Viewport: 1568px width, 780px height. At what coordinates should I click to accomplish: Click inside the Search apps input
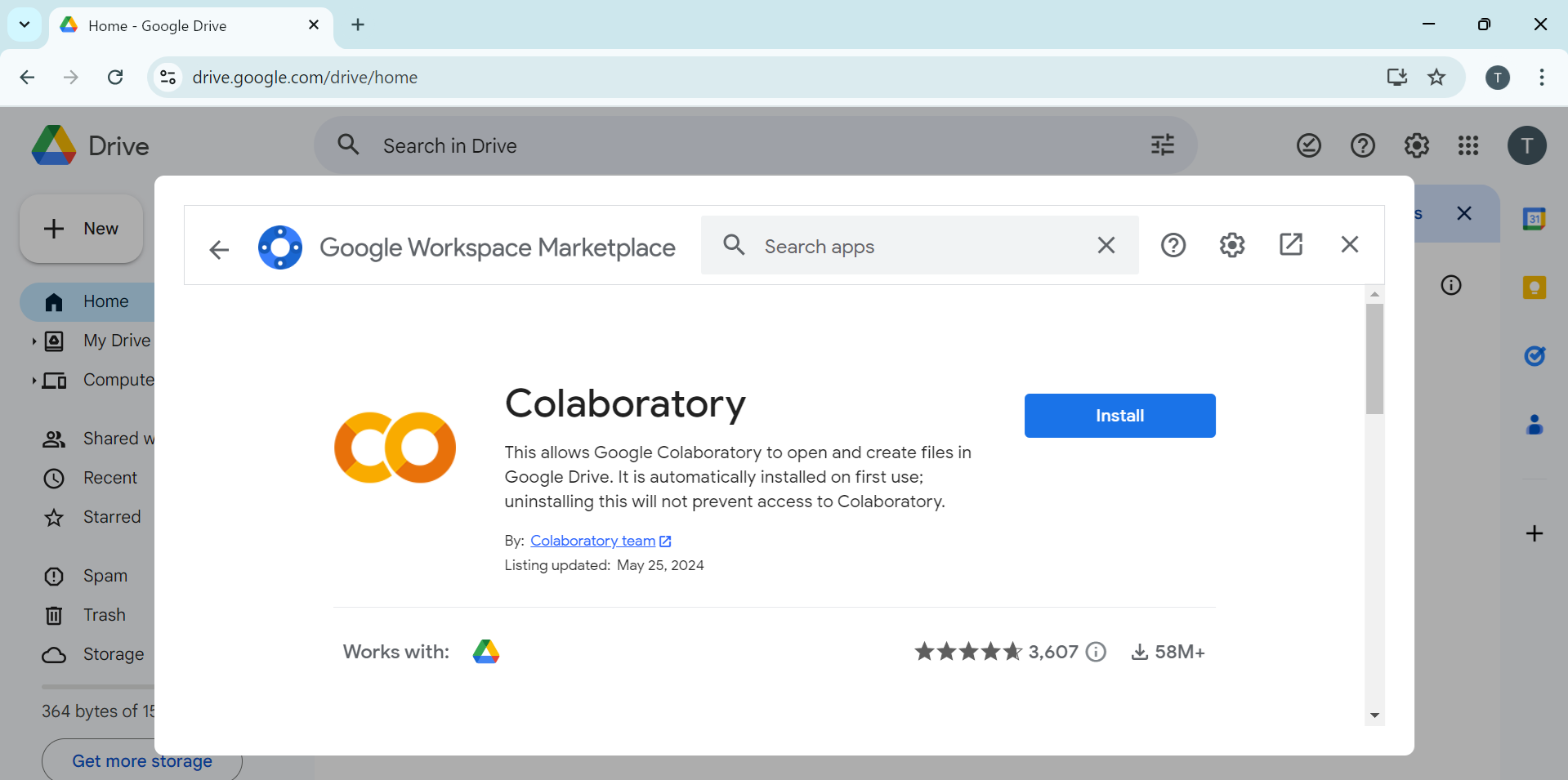click(x=899, y=246)
